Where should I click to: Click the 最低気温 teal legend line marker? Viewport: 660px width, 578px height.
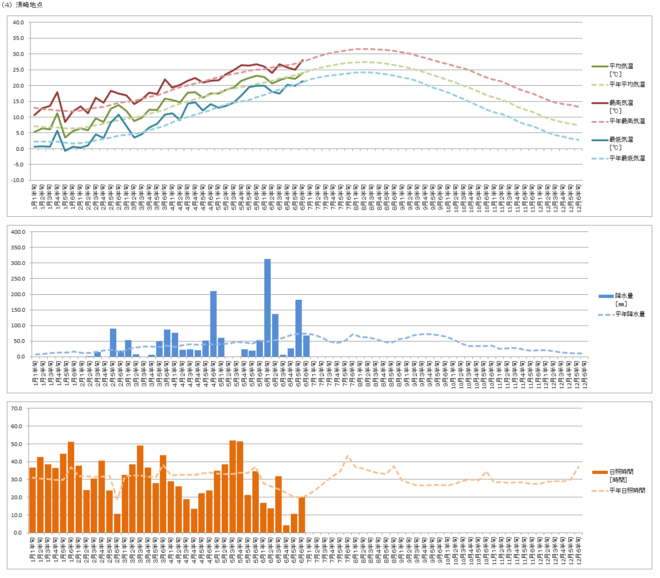[600, 140]
